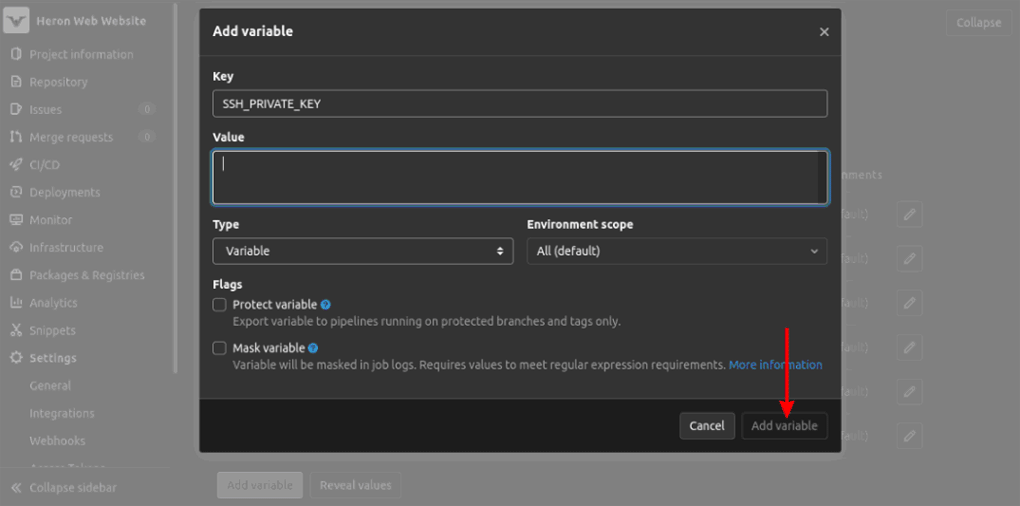
Task: Click the page's Add variable button below dialog
Action: [x=260, y=485]
